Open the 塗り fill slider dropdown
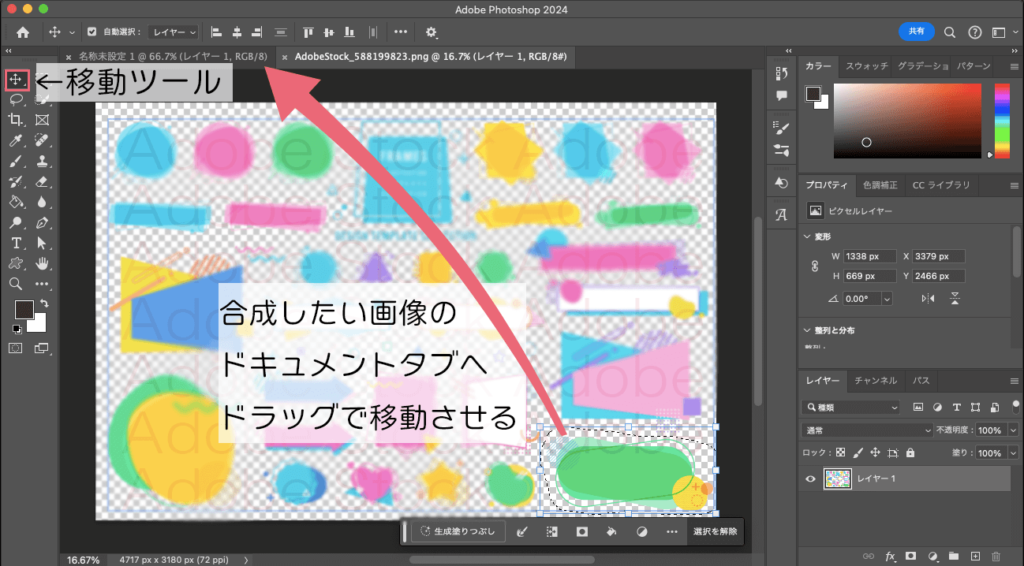The width and height of the screenshot is (1024, 566). tap(1013, 452)
